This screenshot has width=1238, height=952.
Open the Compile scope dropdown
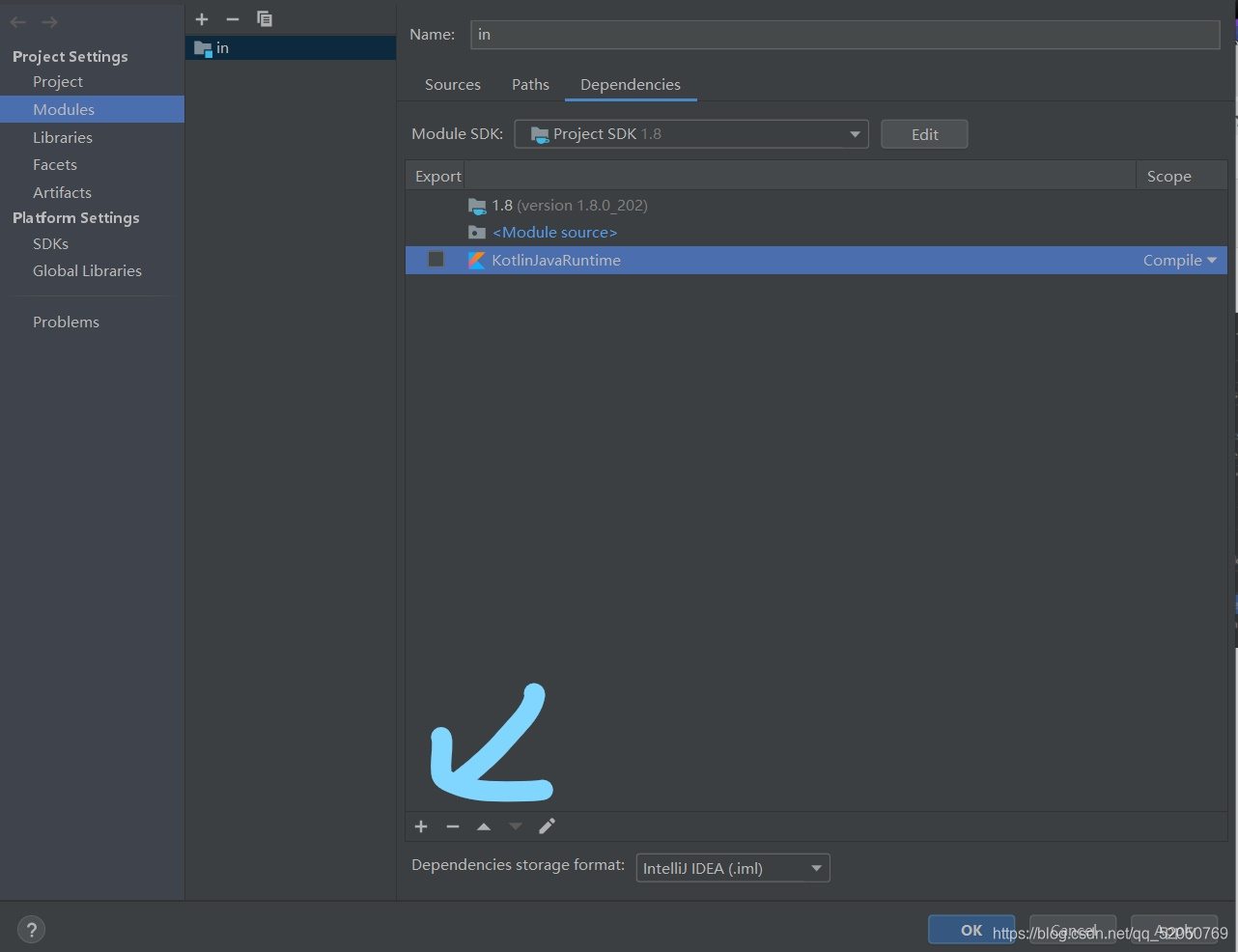[x=1180, y=261]
